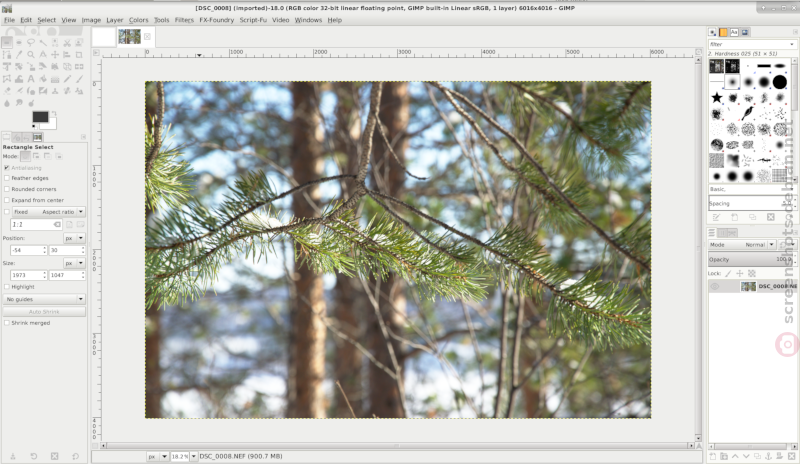Open the Colors menu
Screen dimensions: 800x464
tap(138, 20)
